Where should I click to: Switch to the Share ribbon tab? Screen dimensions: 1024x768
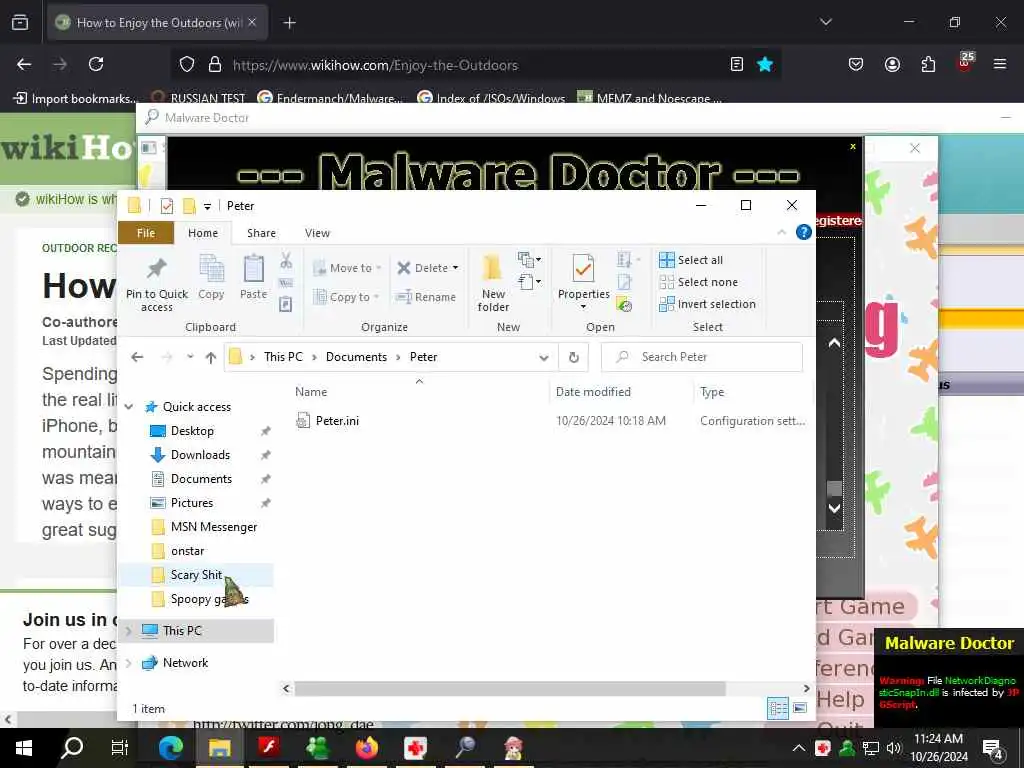261,233
